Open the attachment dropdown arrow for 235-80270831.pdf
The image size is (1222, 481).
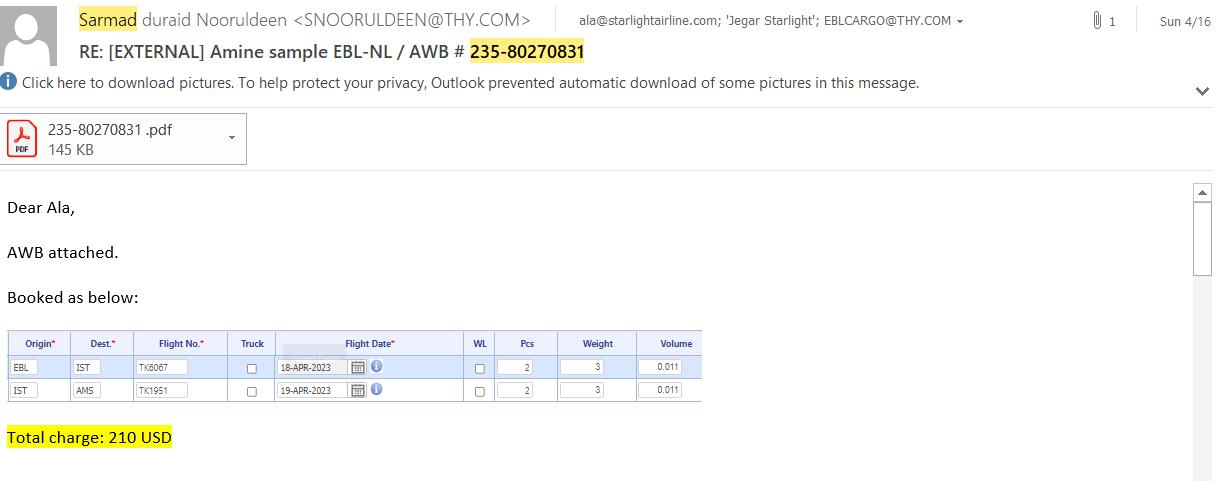[x=232, y=138]
